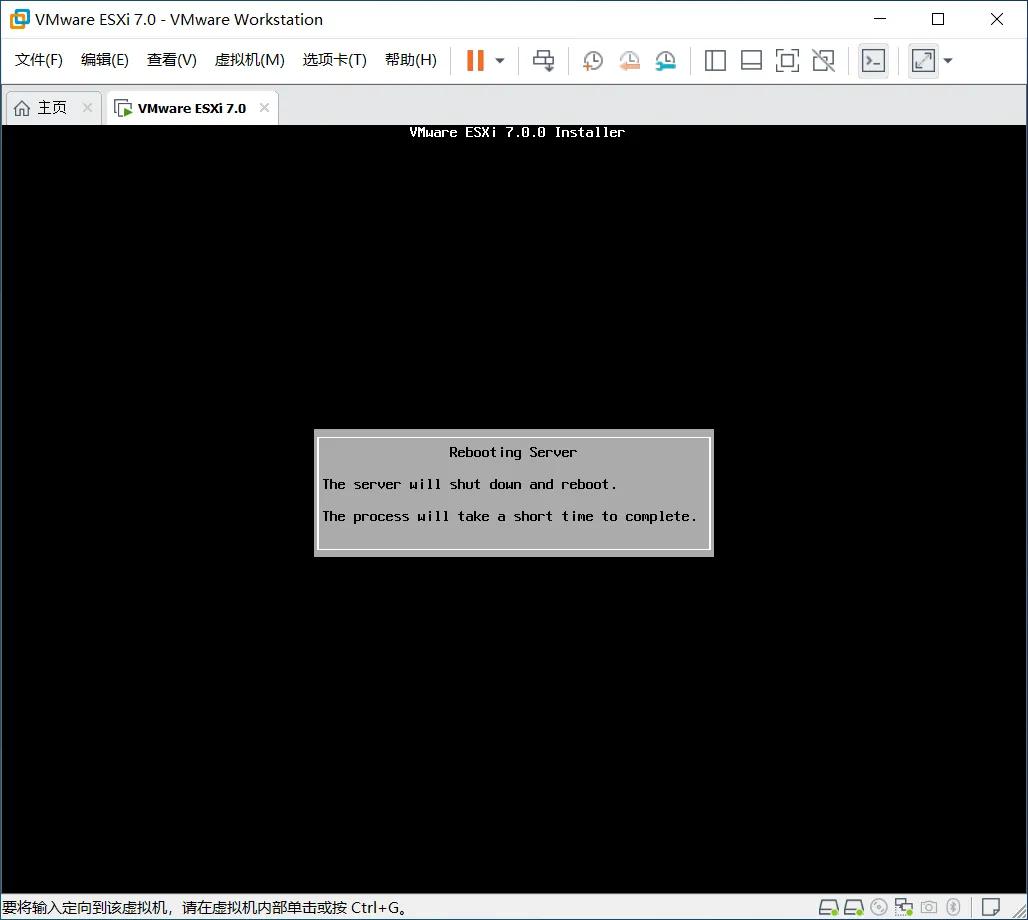Take a snapshot of the virtual machine

tap(592, 60)
